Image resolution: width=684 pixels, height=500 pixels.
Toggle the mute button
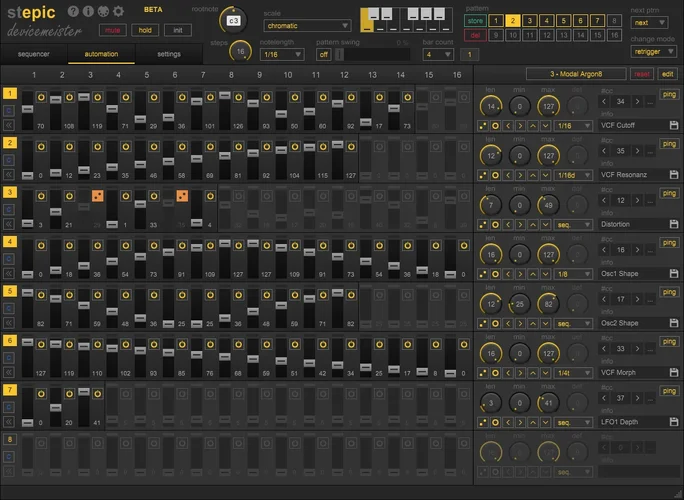point(113,30)
